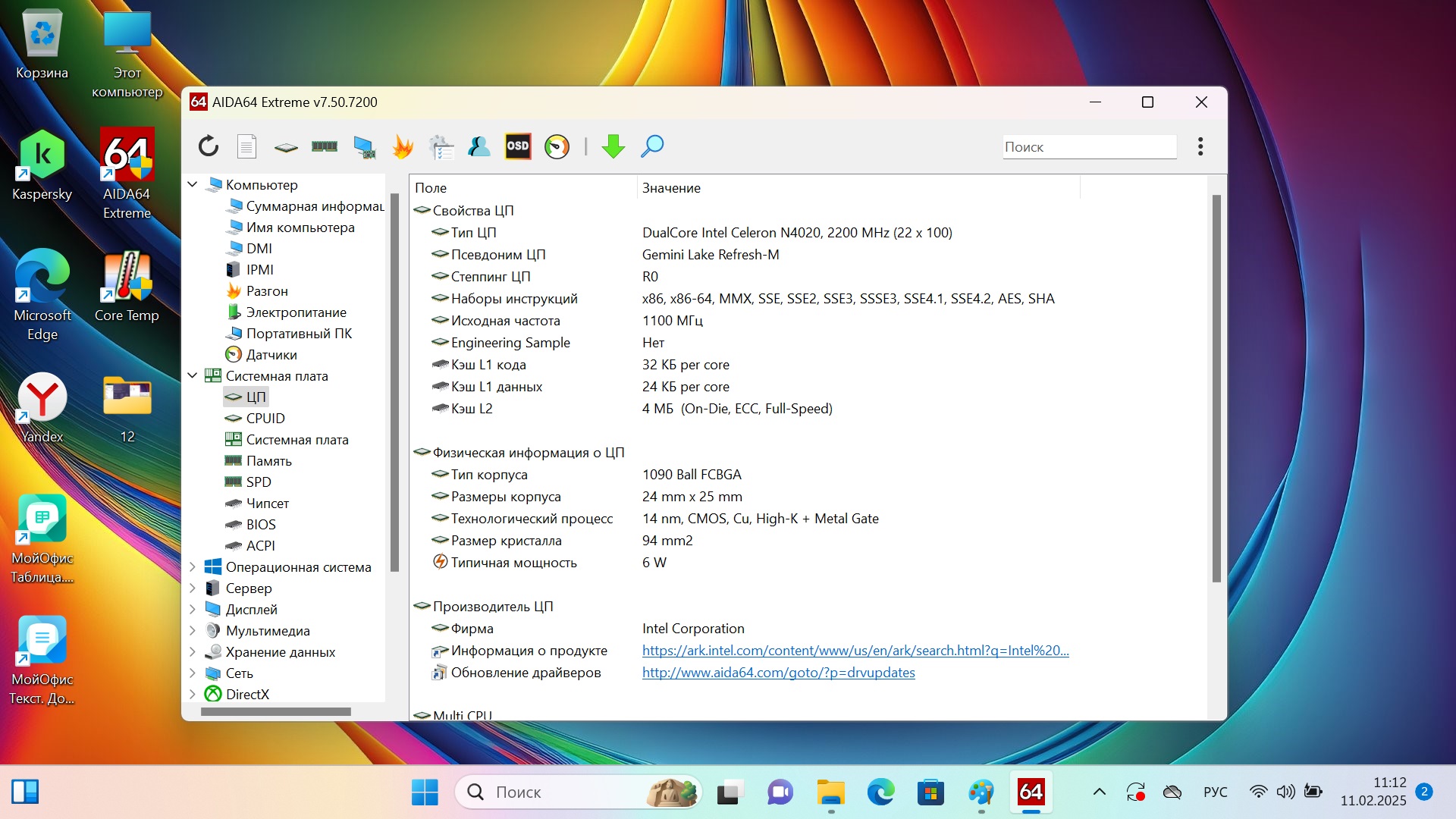Open the Yandex browser desktop icon

point(42,408)
